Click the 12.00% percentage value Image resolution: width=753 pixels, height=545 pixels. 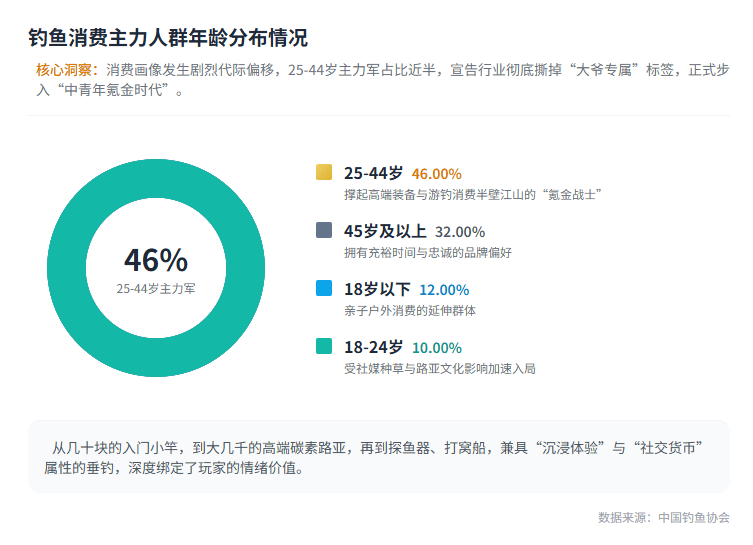pyautogui.click(x=444, y=290)
